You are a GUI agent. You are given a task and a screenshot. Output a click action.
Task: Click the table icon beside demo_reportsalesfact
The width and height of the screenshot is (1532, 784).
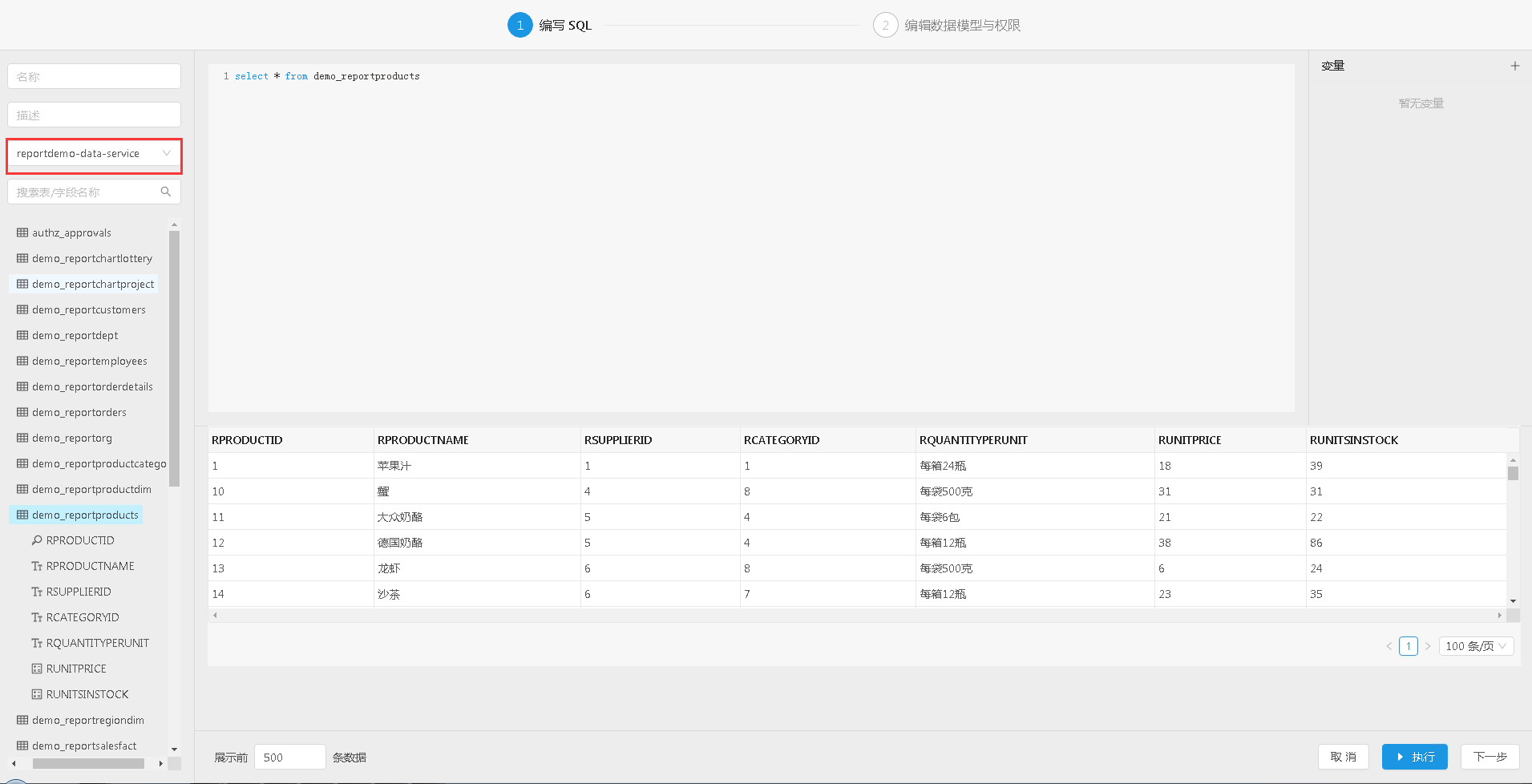click(22, 746)
